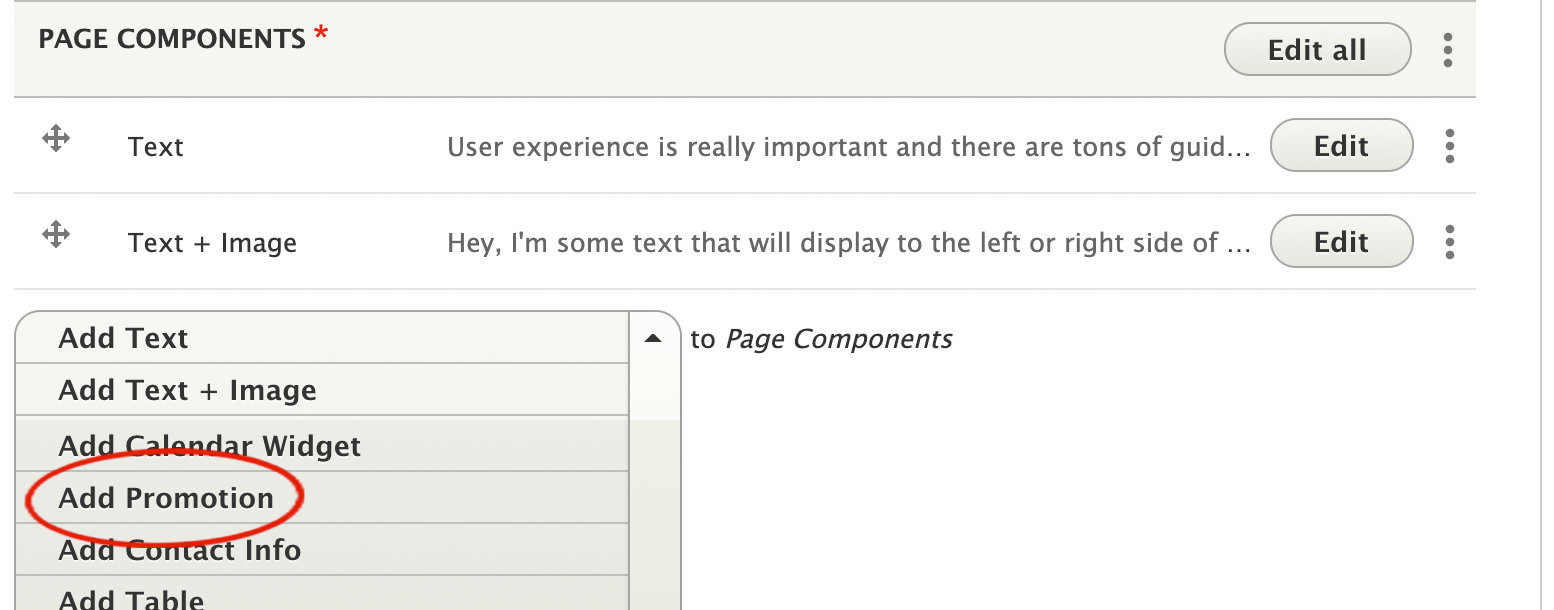Click the Text + Image type label

click(x=212, y=243)
